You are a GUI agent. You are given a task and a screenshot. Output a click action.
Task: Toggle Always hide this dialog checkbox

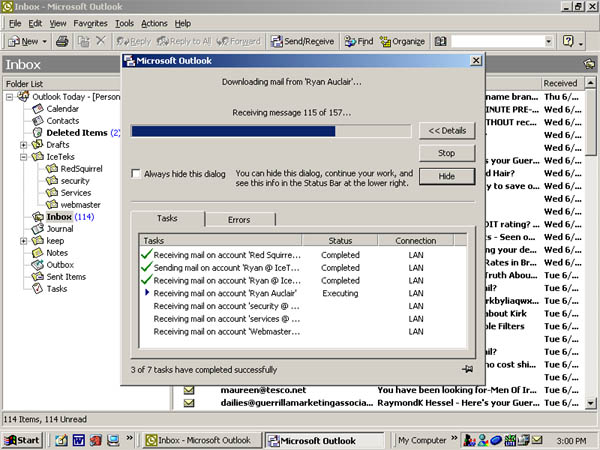(136, 174)
